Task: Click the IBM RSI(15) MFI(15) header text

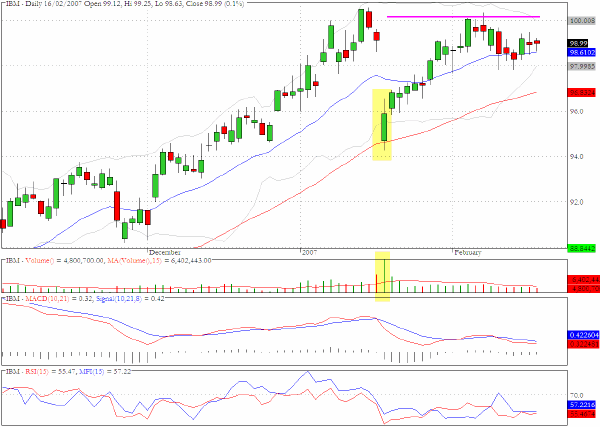Action: click(68, 371)
